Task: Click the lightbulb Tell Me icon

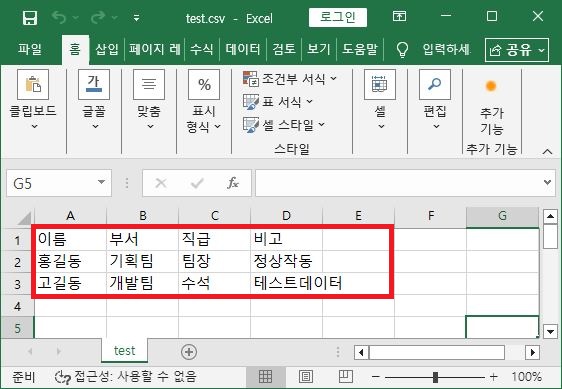Action: point(403,49)
